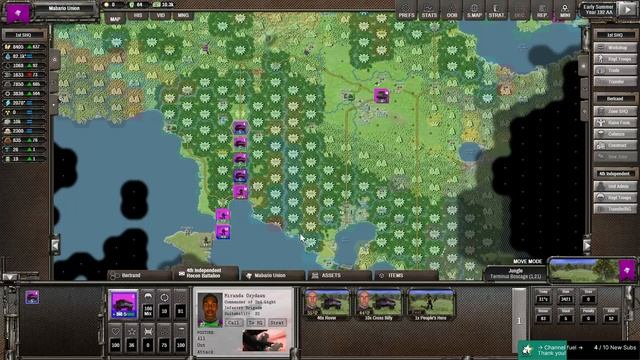640x360 pixels.
Task: Click the 1st SHQ resource panel header
Action: point(24,35)
